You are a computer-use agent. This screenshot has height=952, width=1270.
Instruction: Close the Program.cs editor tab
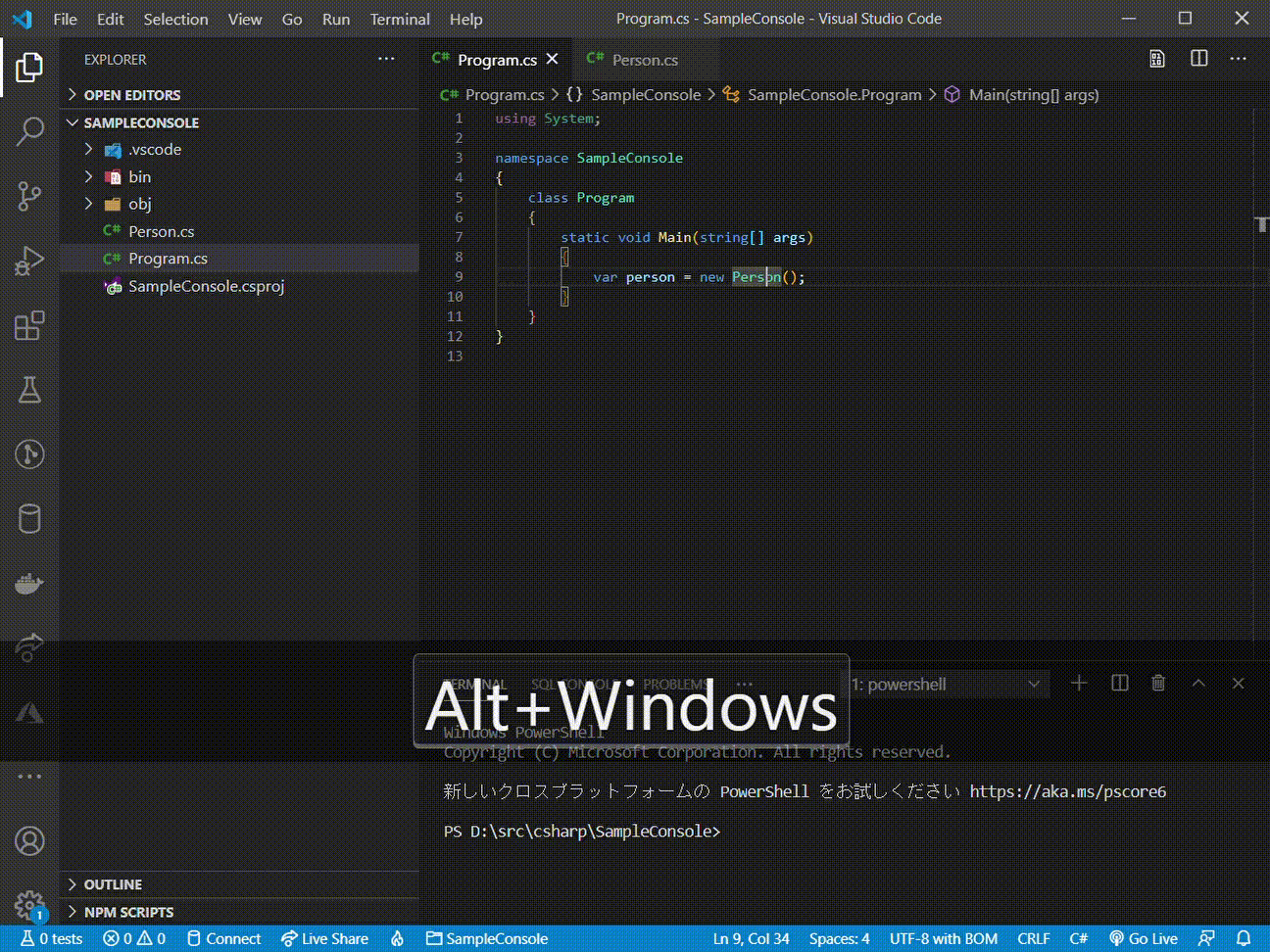pos(553,60)
